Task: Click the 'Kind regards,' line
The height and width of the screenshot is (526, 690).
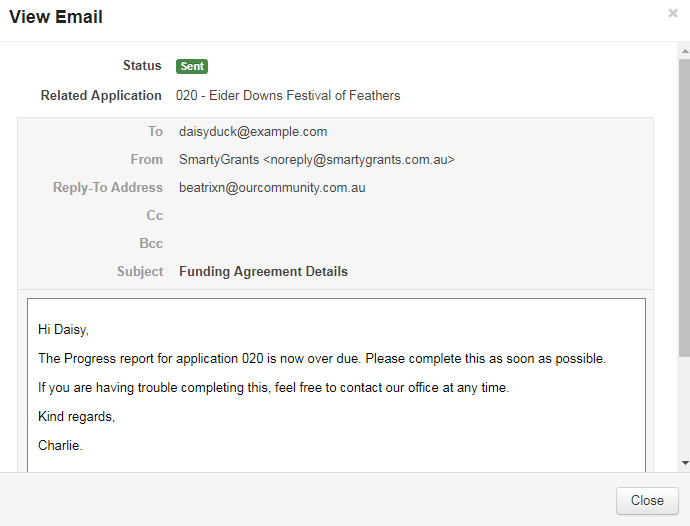Action: (x=76, y=416)
